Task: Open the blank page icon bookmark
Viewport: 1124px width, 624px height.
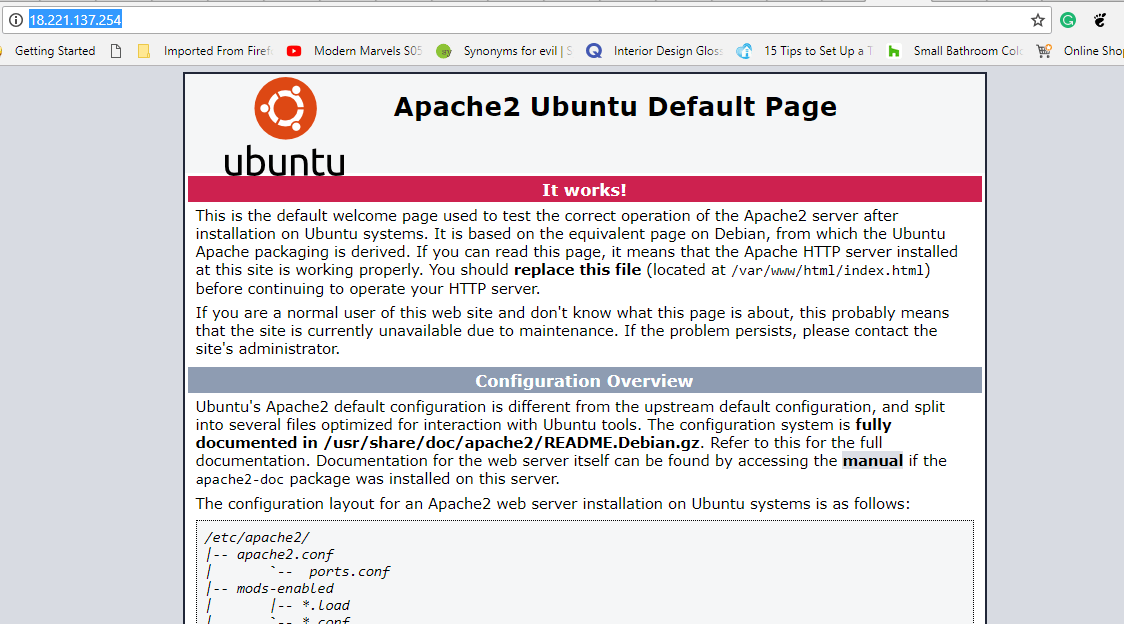Action: click(x=116, y=51)
